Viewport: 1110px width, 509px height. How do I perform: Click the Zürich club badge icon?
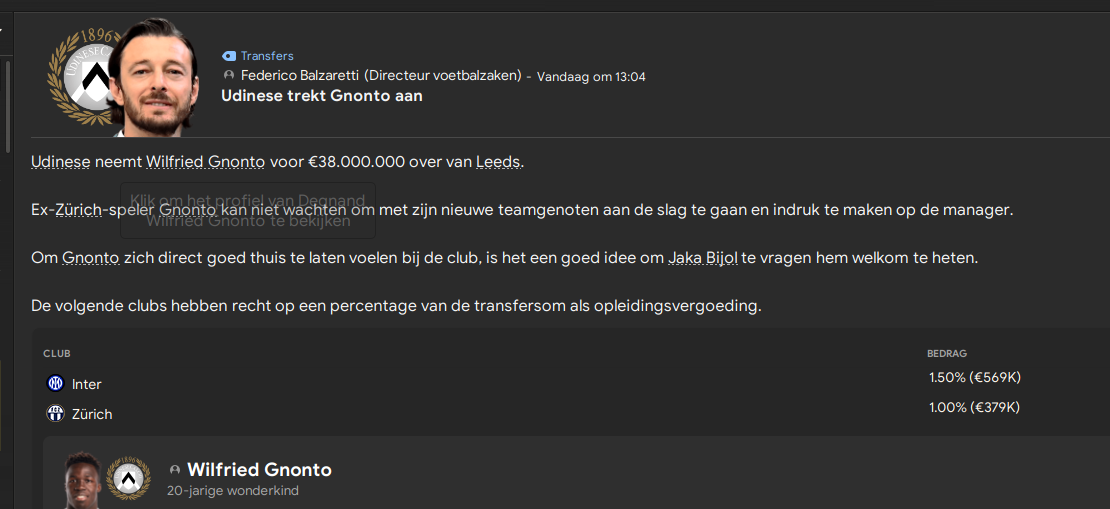(x=55, y=413)
